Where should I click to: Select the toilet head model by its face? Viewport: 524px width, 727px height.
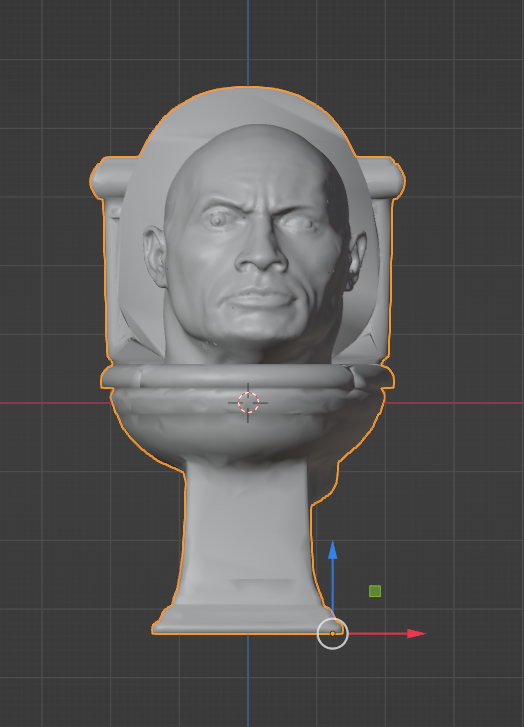tap(255, 246)
